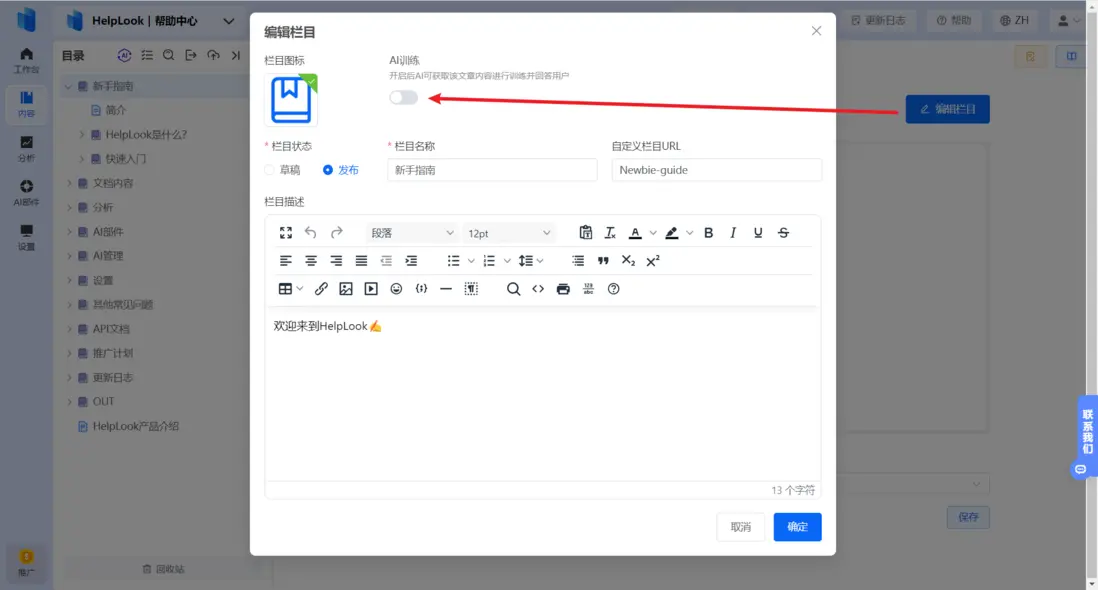The width and height of the screenshot is (1098, 590).
Task: Click the 栏目名称 input field
Action: point(492,170)
